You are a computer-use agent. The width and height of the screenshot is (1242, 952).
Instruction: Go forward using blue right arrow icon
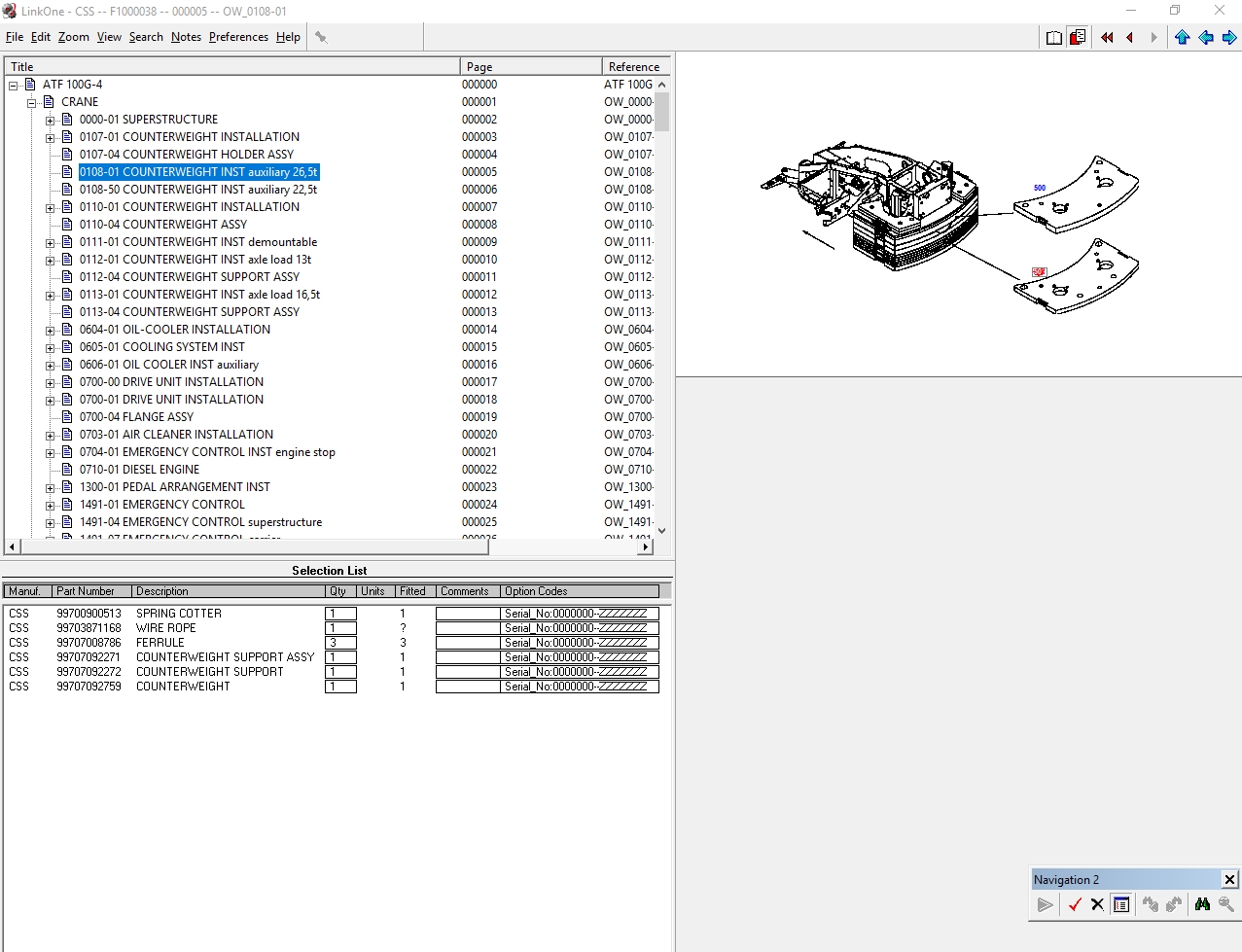coord(1228,36)
